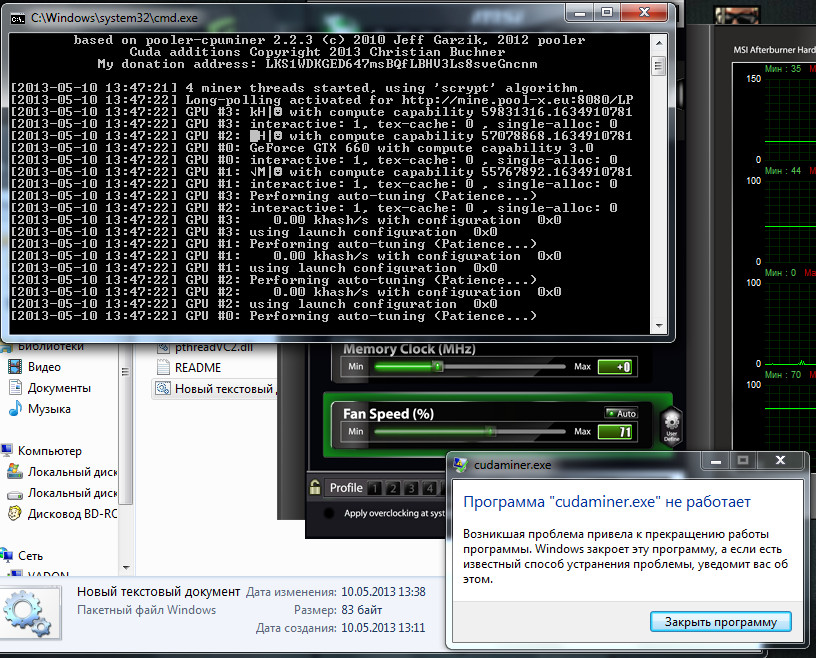This screenshot has width=816, height=658.
Task: Select the README file icon
Action: point(163,368)
